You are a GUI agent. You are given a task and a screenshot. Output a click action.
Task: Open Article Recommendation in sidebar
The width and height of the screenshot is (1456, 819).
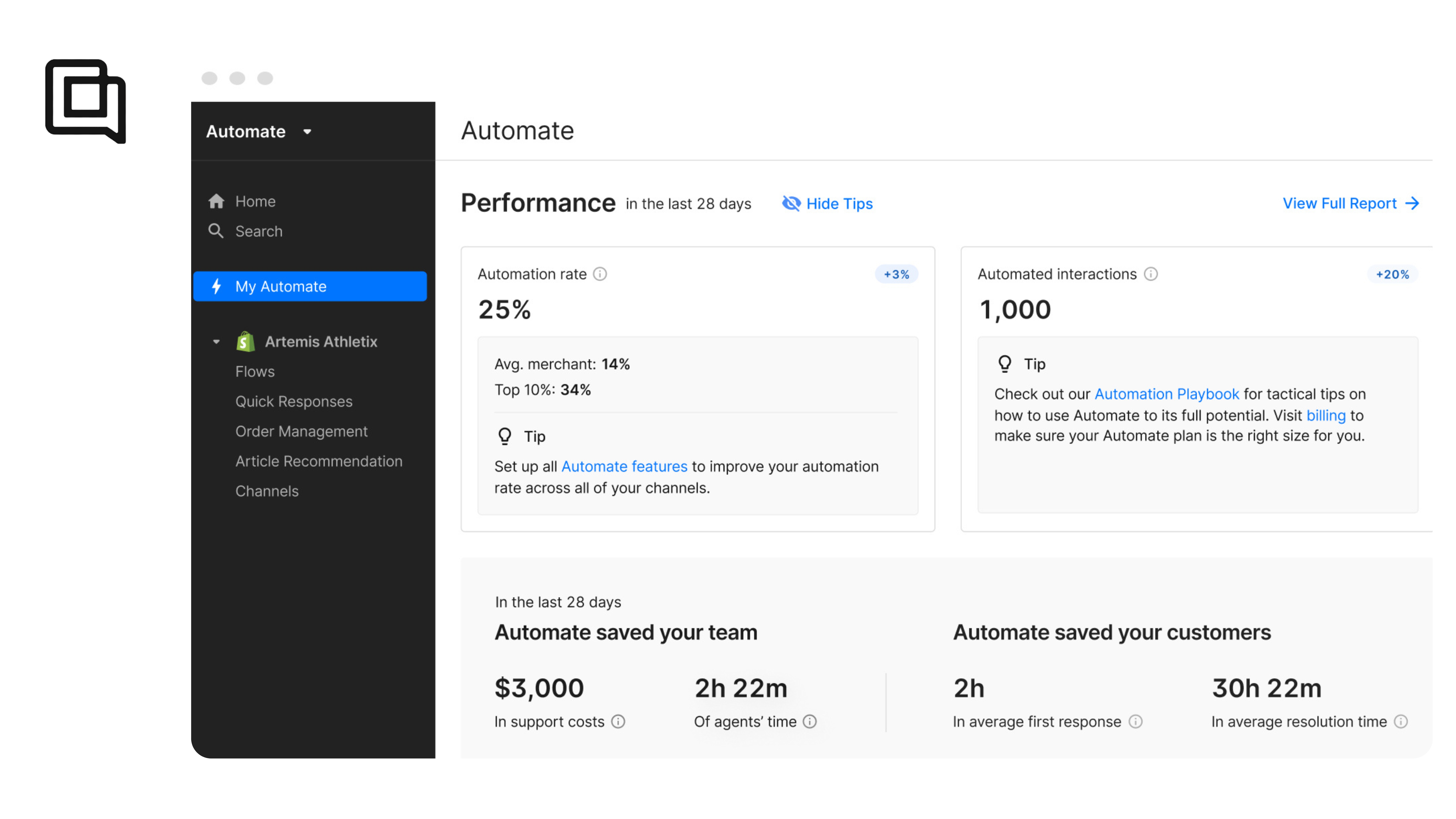pyautogui.click(x=319, y=461)
